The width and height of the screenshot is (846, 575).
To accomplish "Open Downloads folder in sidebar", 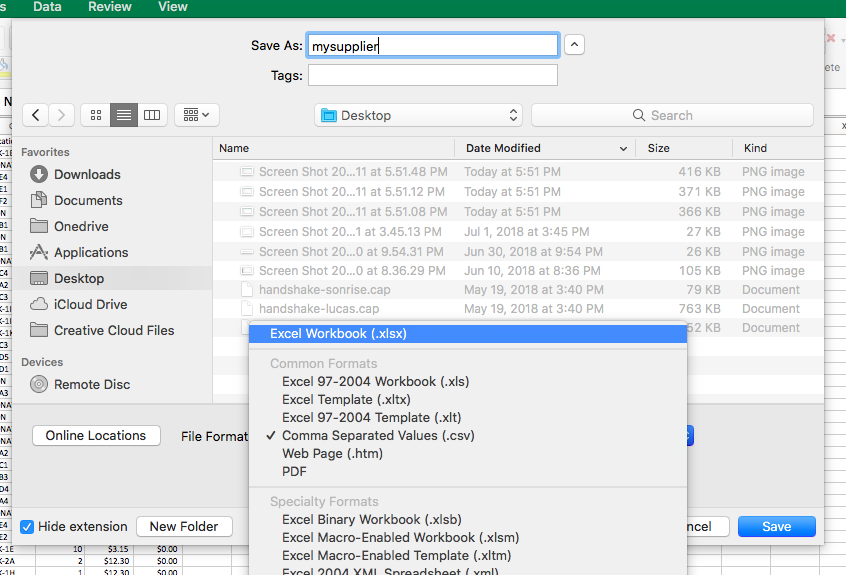I will pos(86,174).
